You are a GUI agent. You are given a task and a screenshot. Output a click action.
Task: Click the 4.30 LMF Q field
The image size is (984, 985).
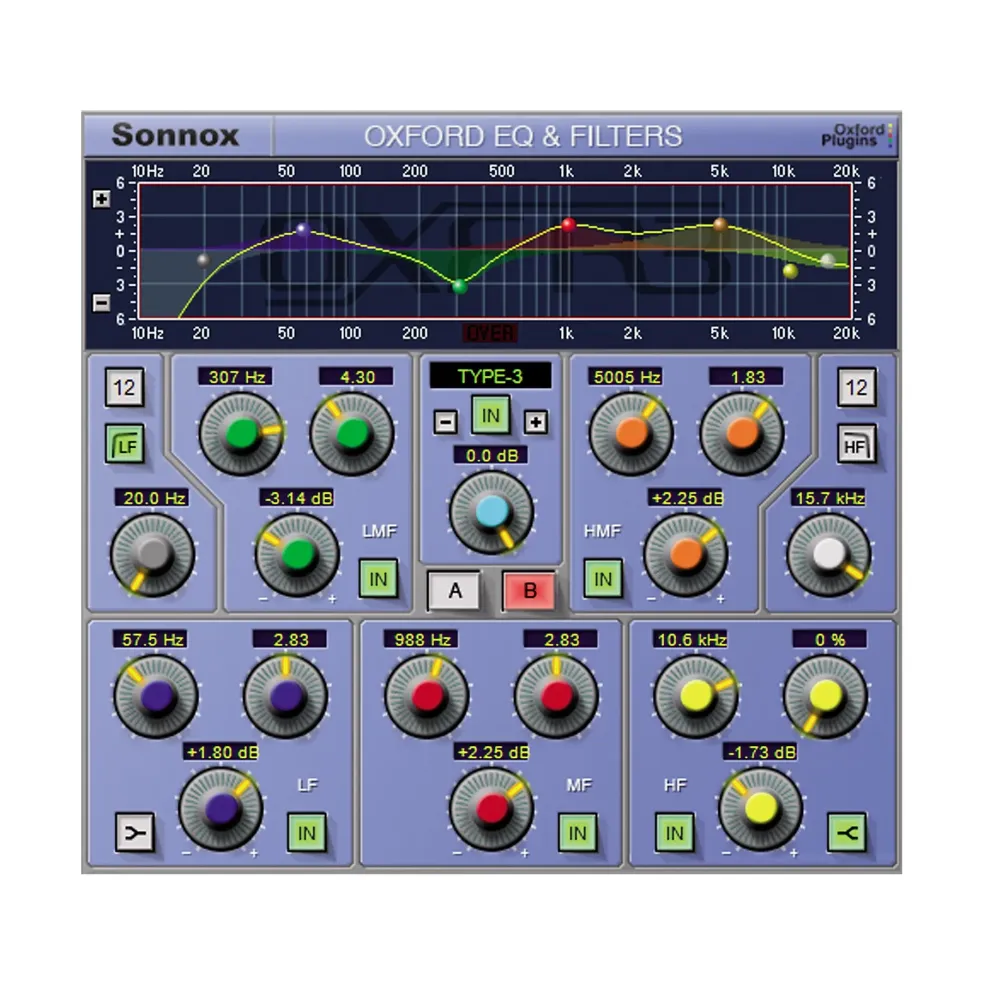coord(356,377)
